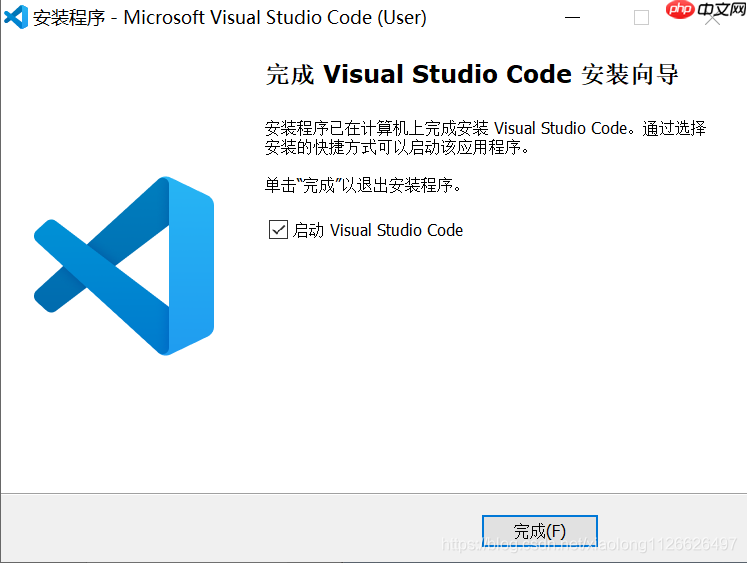Click the paragraph starting 安装程序已在计算机上完成安装
This screenshot has height=563, width=747.
click(485, 137)
